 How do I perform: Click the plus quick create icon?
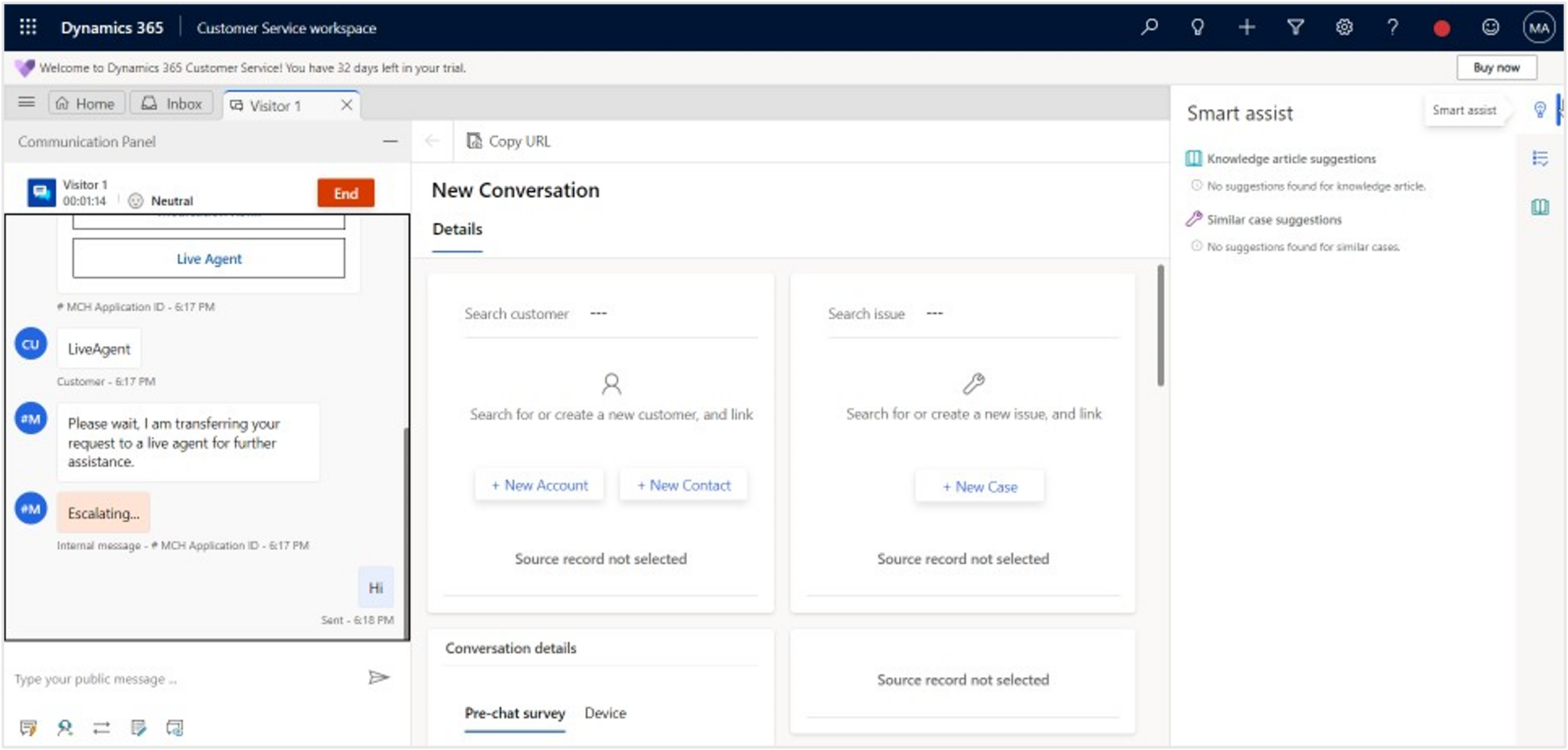pos(1247,27)
